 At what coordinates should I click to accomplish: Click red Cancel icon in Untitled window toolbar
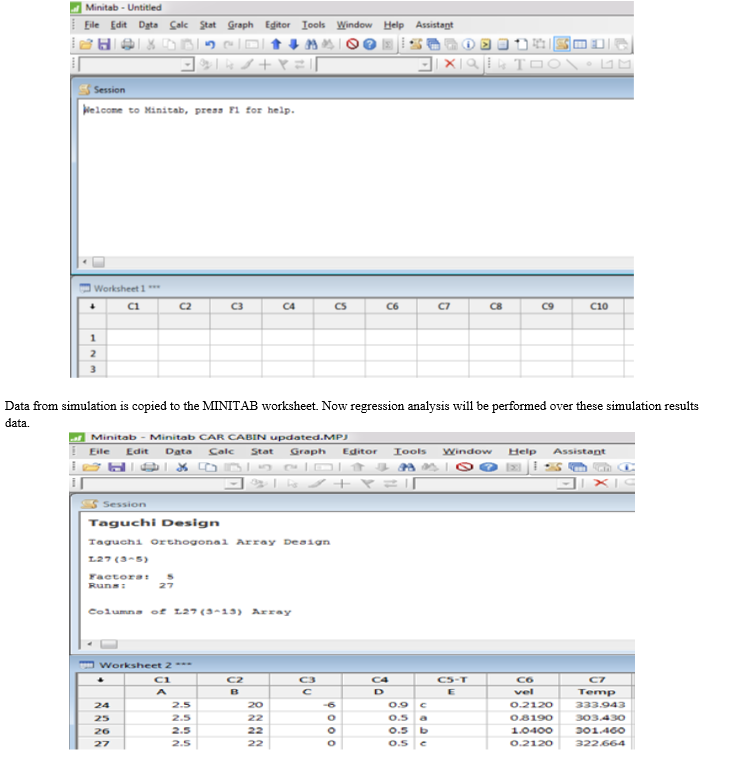click(352, 45)
